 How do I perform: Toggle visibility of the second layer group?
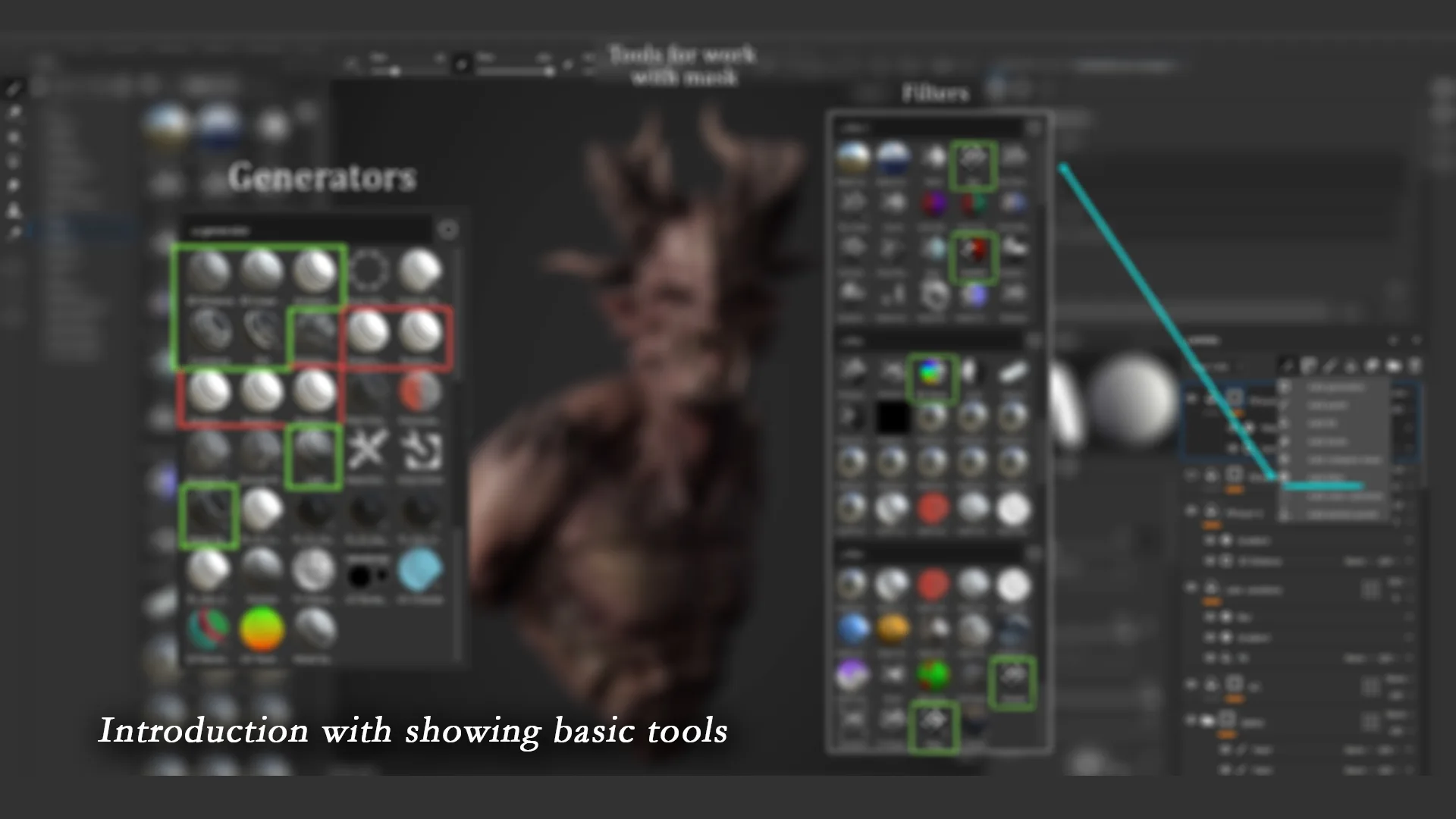click(1192, 476)
